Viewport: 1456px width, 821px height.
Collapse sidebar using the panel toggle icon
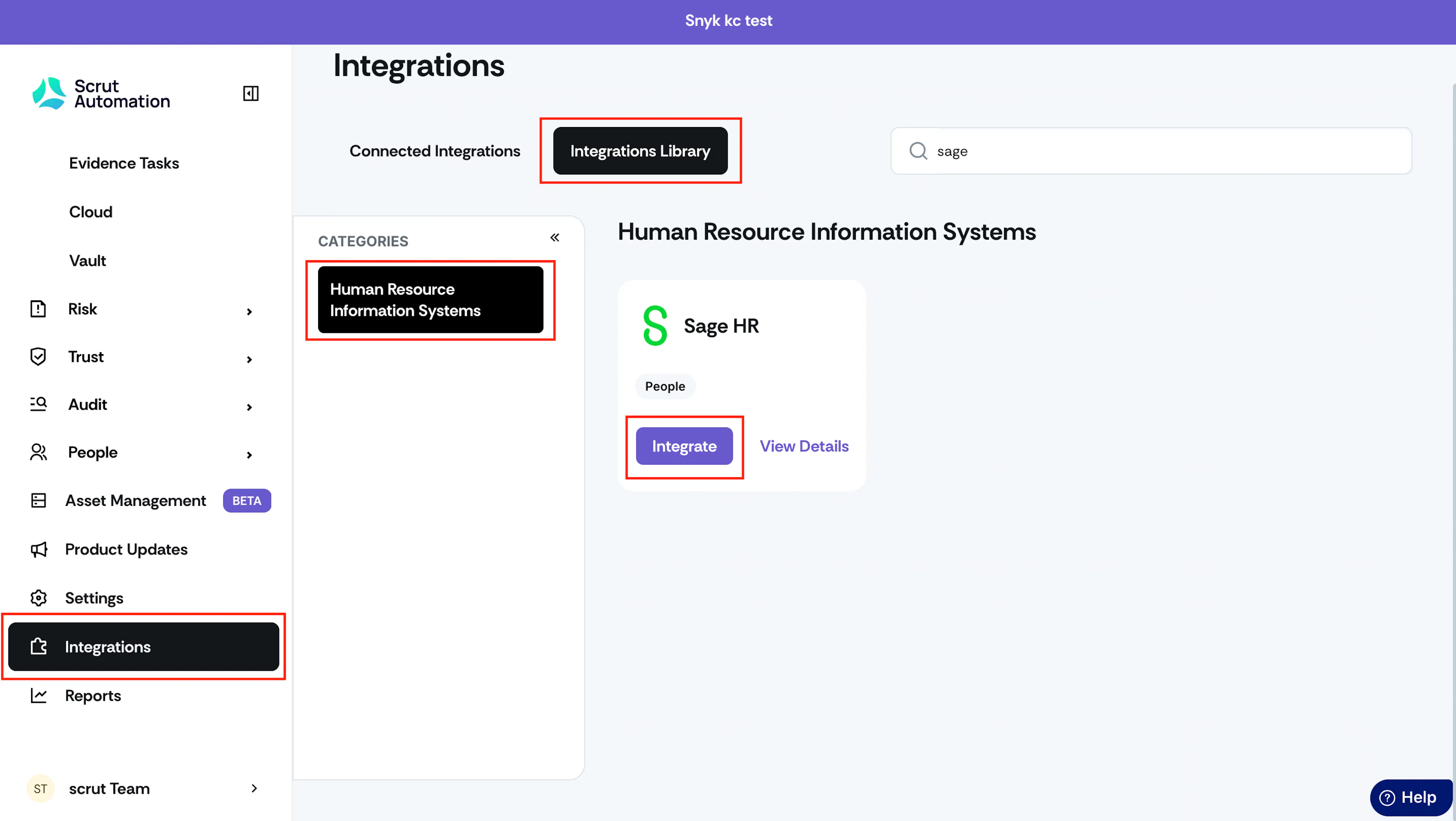pyautogui.click(x=250, y=93)
